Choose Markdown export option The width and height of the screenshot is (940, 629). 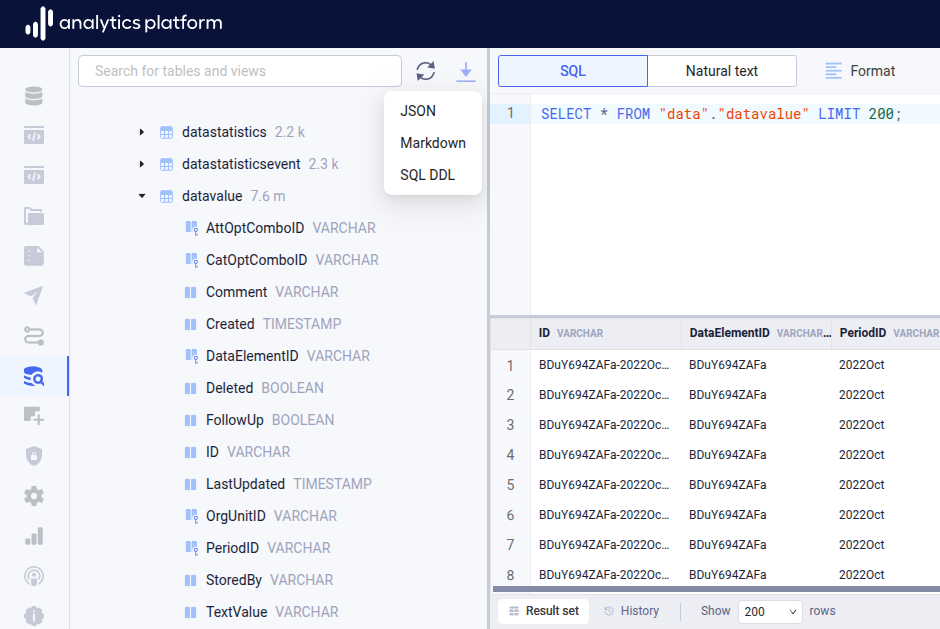click(433, 143)
